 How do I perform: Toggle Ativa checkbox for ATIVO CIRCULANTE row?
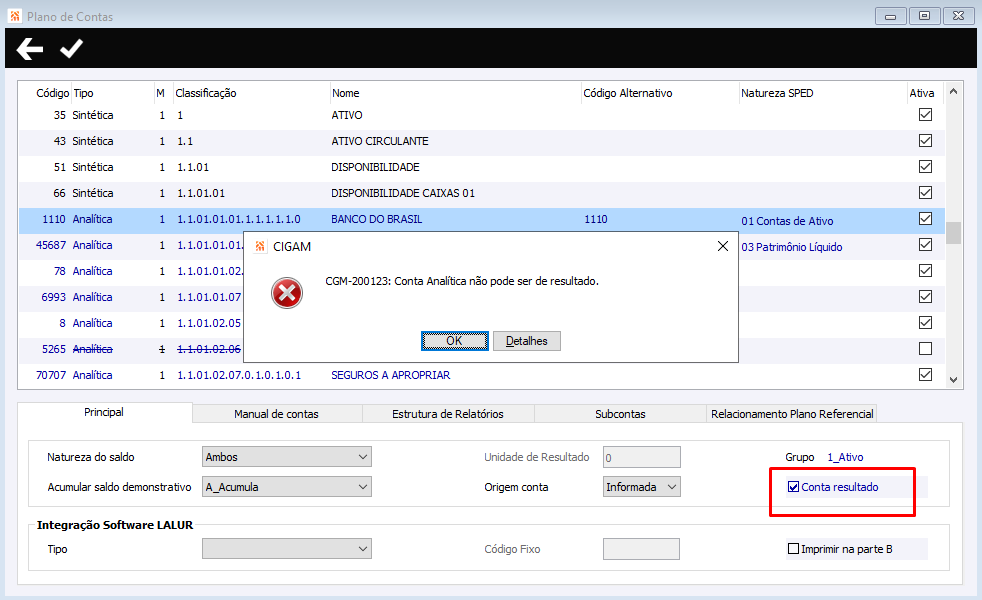(925, 140)
